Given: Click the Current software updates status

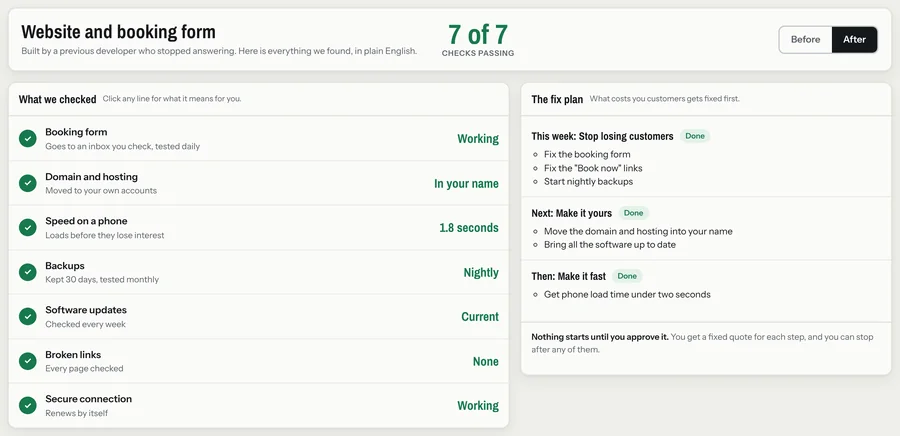Looking at the screenshot, I should click(x=480, y=317).
